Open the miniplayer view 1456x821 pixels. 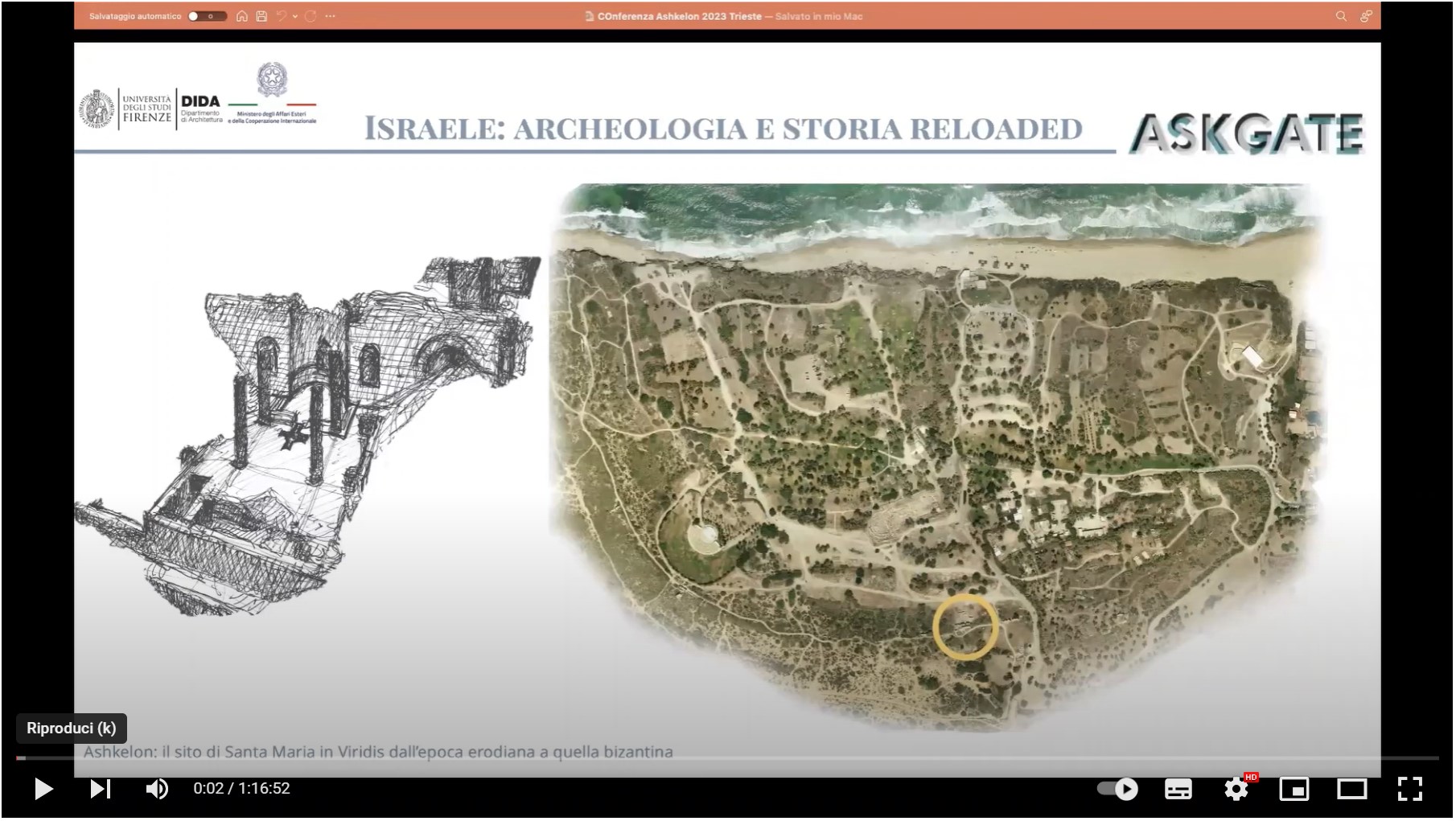pos(1294,789)
